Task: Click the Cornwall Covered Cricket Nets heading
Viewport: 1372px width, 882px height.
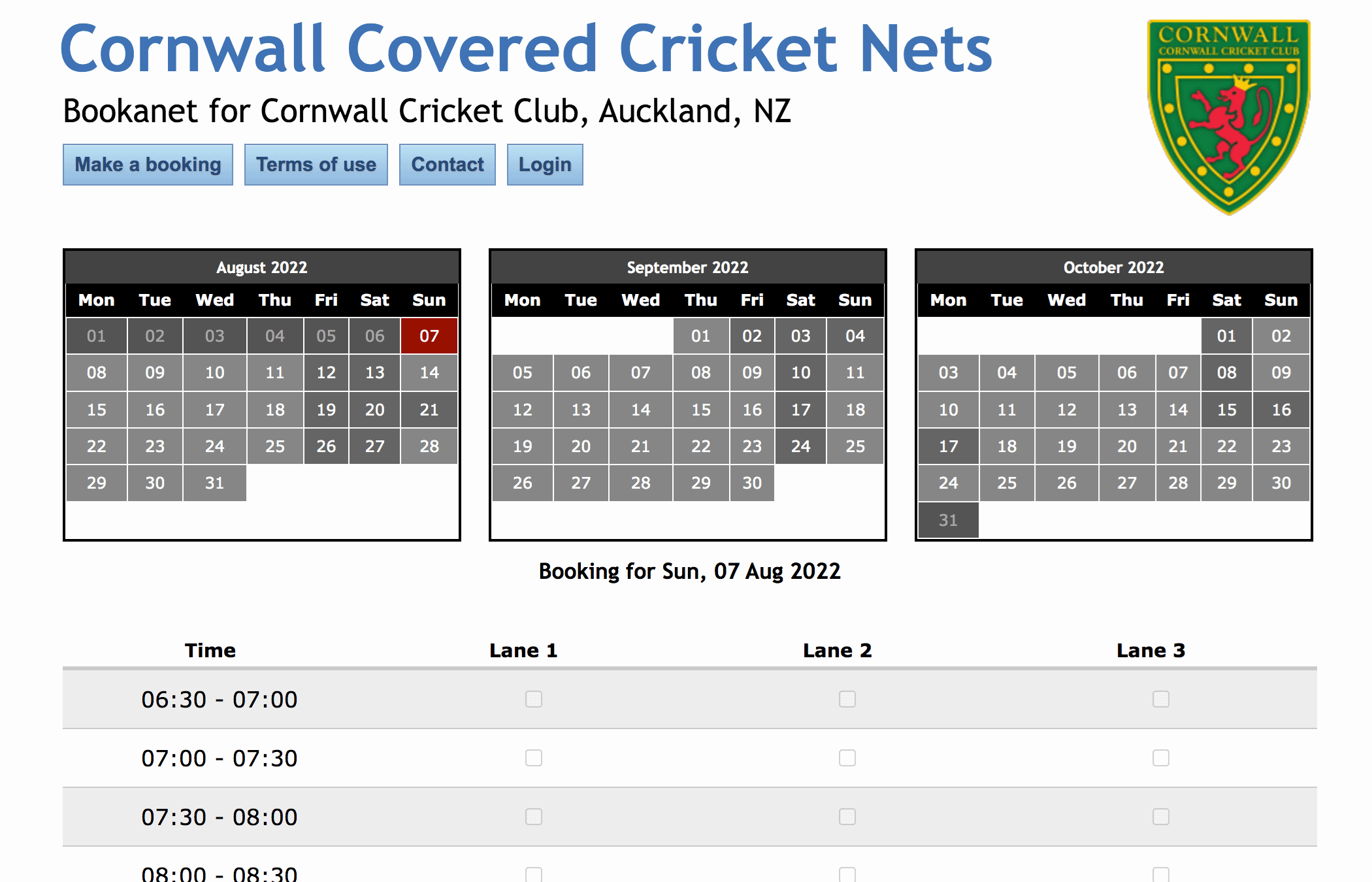Action: pos(526,48)
